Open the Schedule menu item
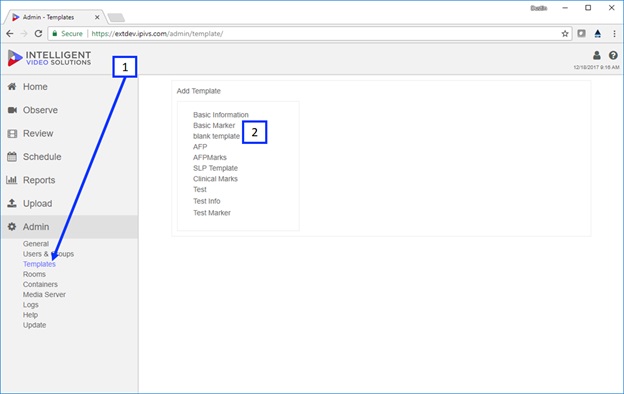Image resolution: width=624 pixels, height=394 pixels. (42, 157)
